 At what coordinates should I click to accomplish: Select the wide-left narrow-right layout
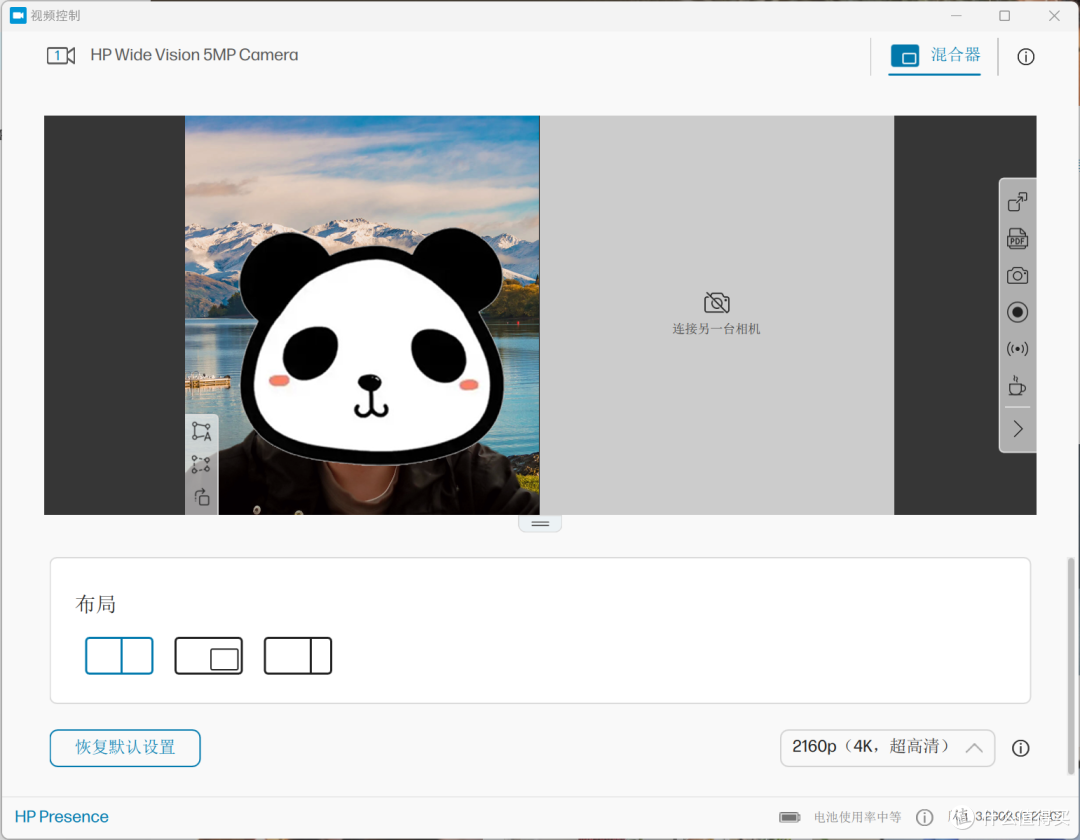point(298,655)
